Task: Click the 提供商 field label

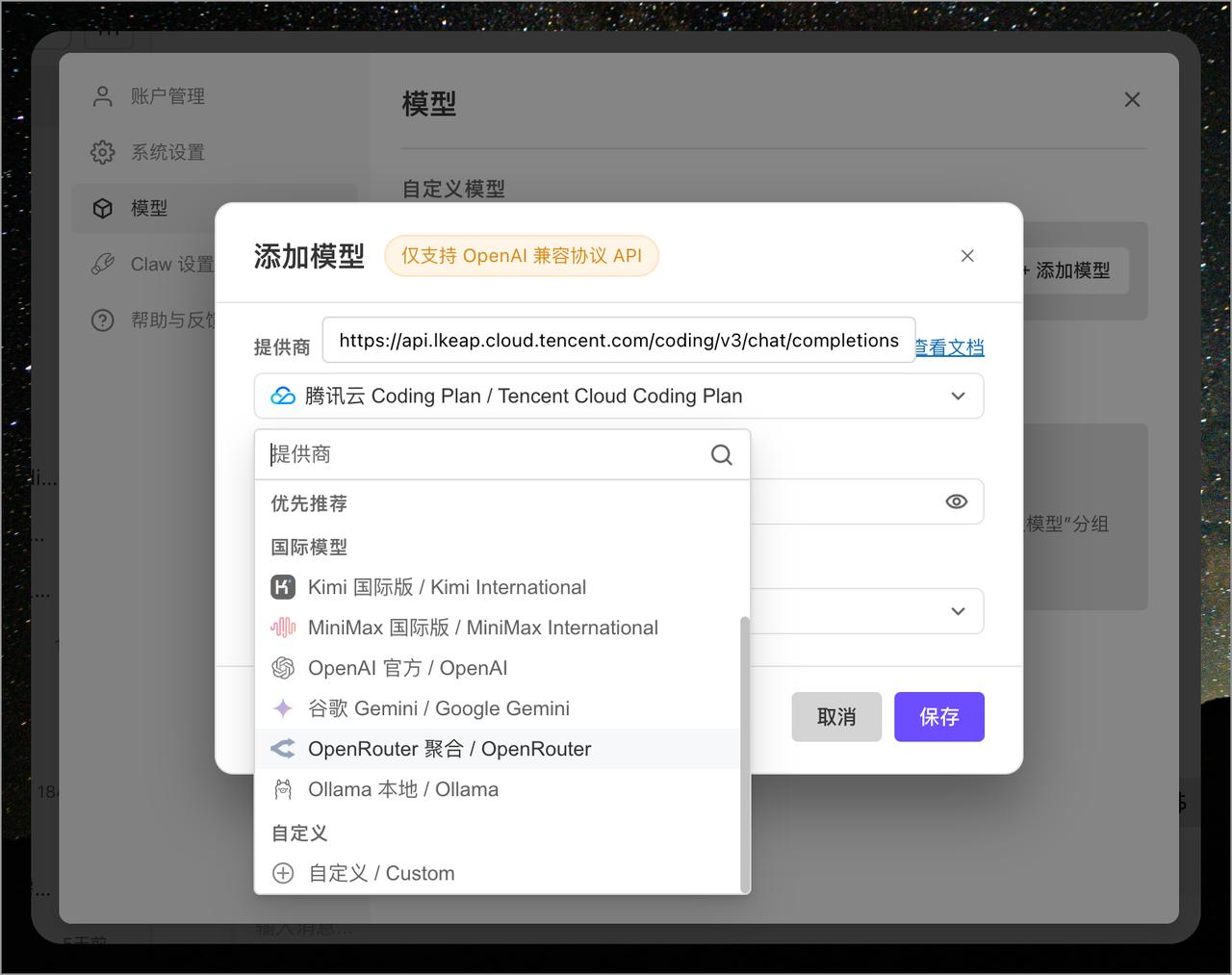Action: point(282,346)
